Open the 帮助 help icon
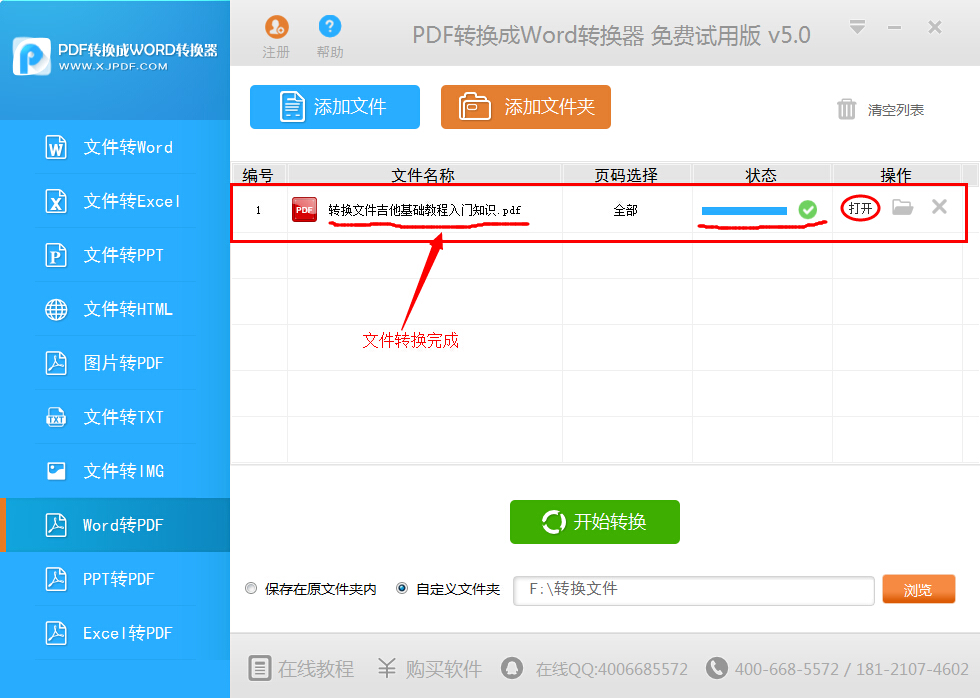 [x=330, y=26]
